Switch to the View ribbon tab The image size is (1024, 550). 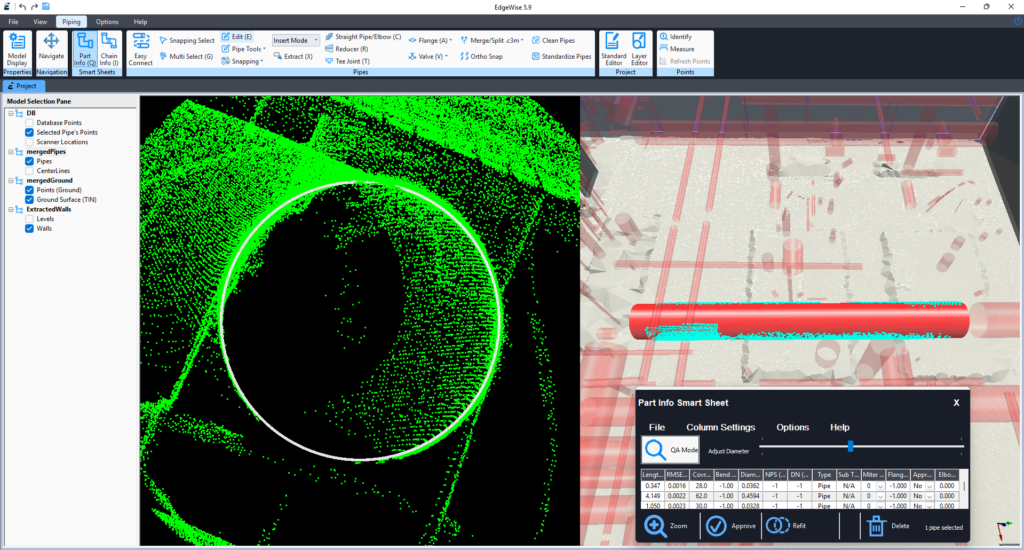tap(40, 21)
